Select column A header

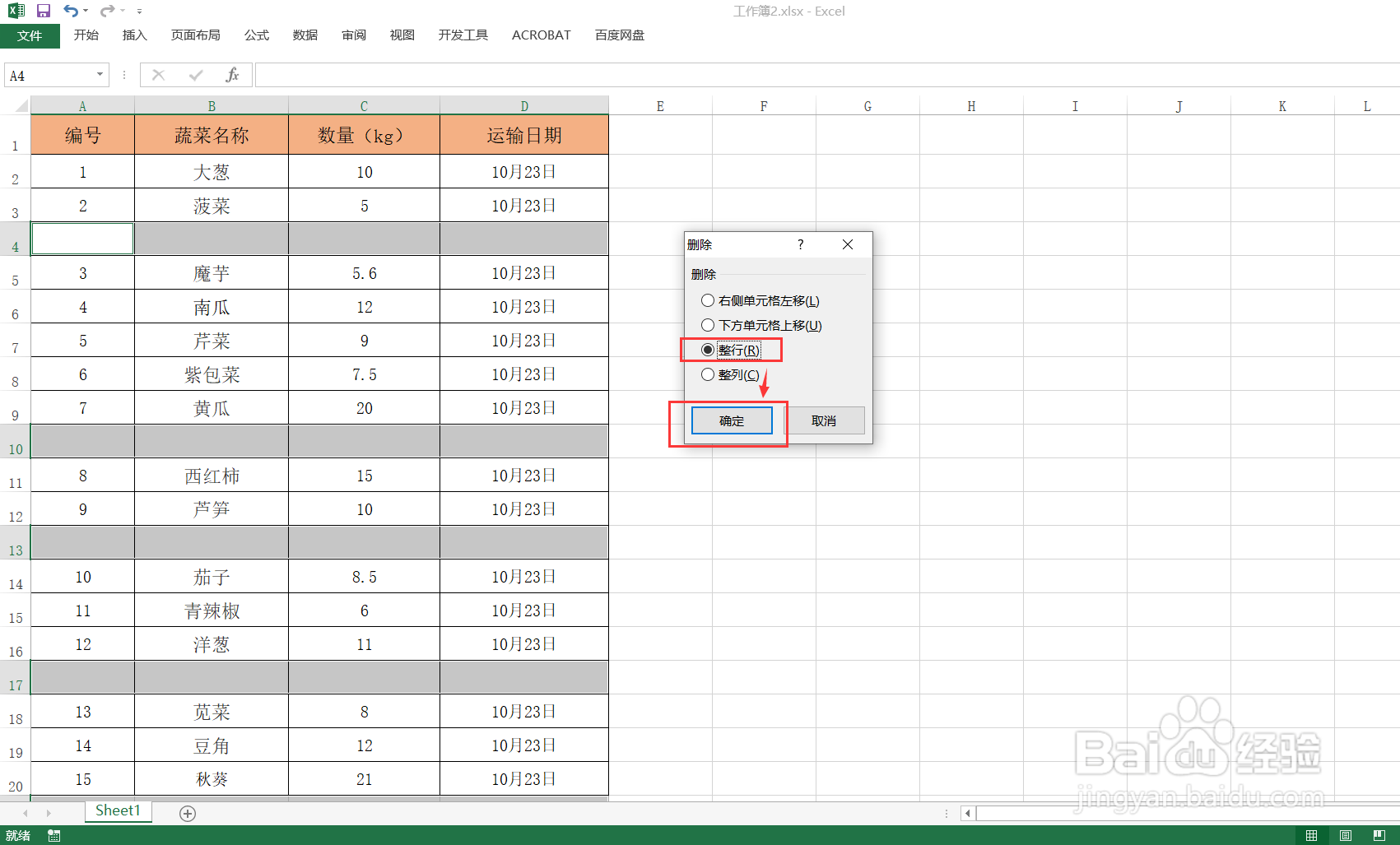(82, 106)
